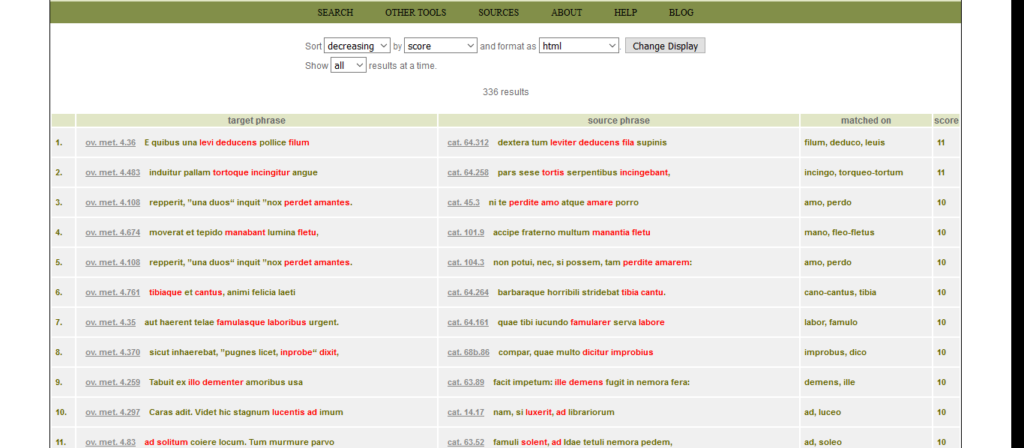Open the Show 'all' results dropdown
Screen dimensions: 1024x448
click(348, 66)
